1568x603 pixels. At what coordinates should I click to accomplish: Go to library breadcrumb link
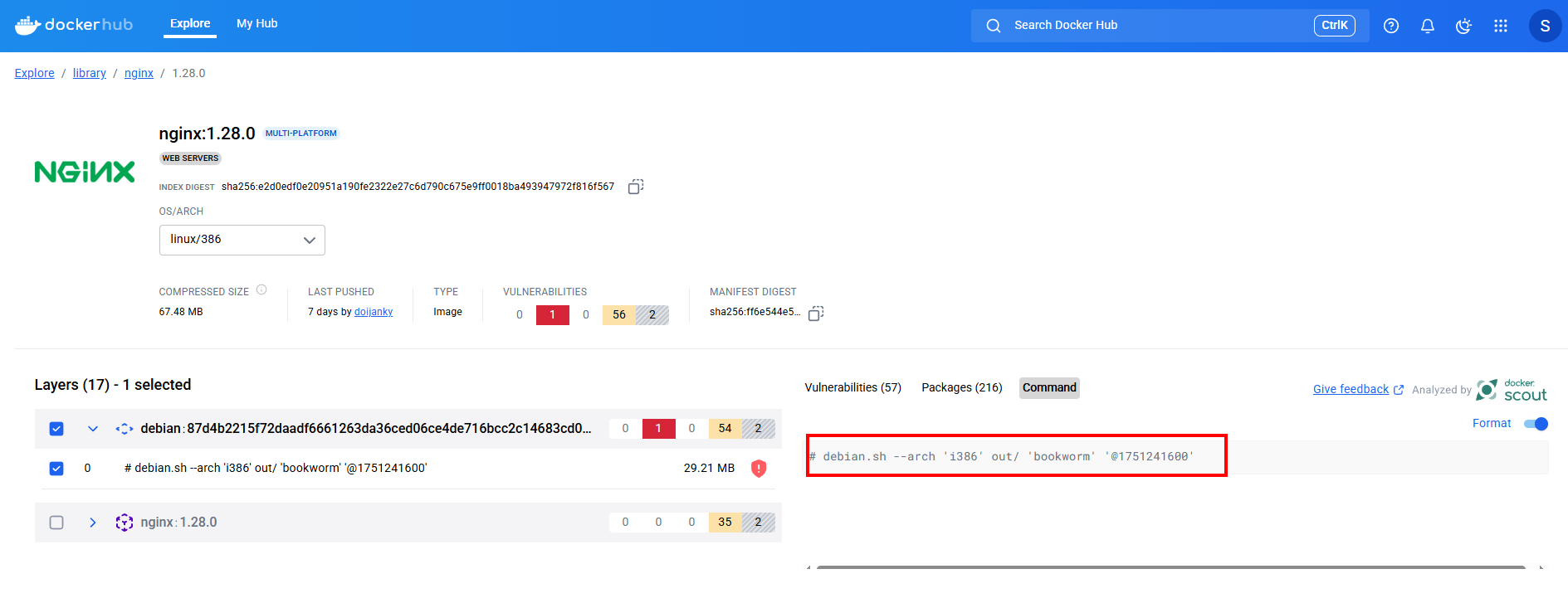tap(90, 73)
